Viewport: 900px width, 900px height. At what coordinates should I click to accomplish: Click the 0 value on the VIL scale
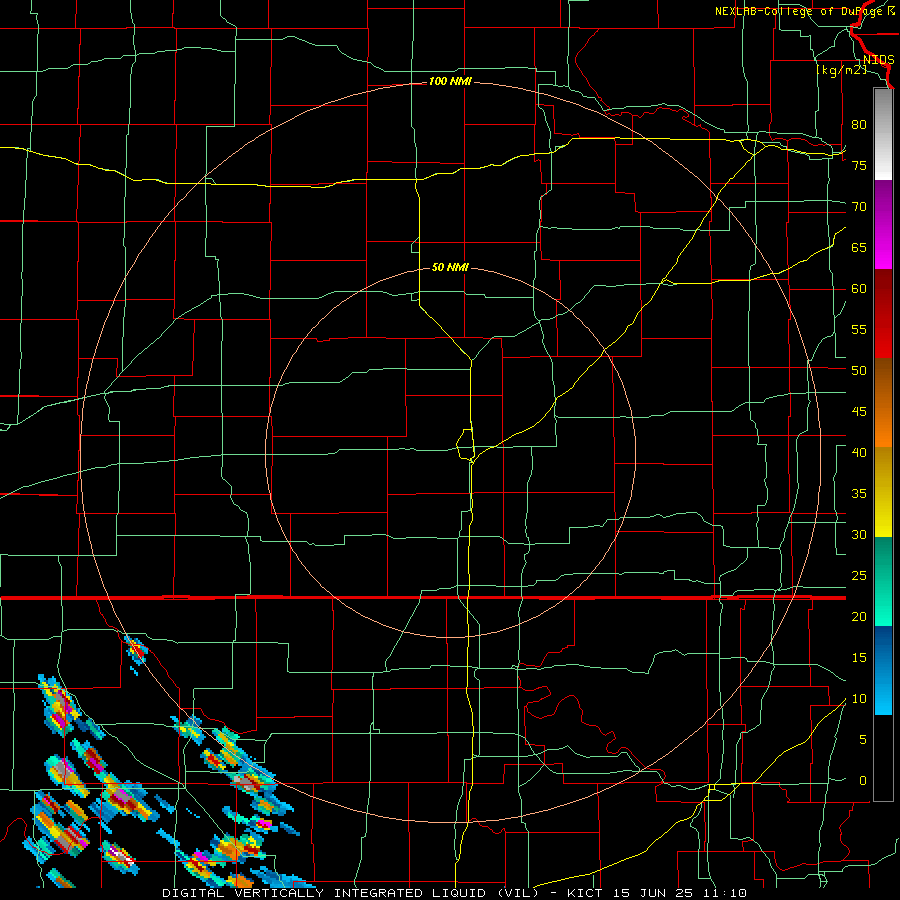(x=863, y=781)
